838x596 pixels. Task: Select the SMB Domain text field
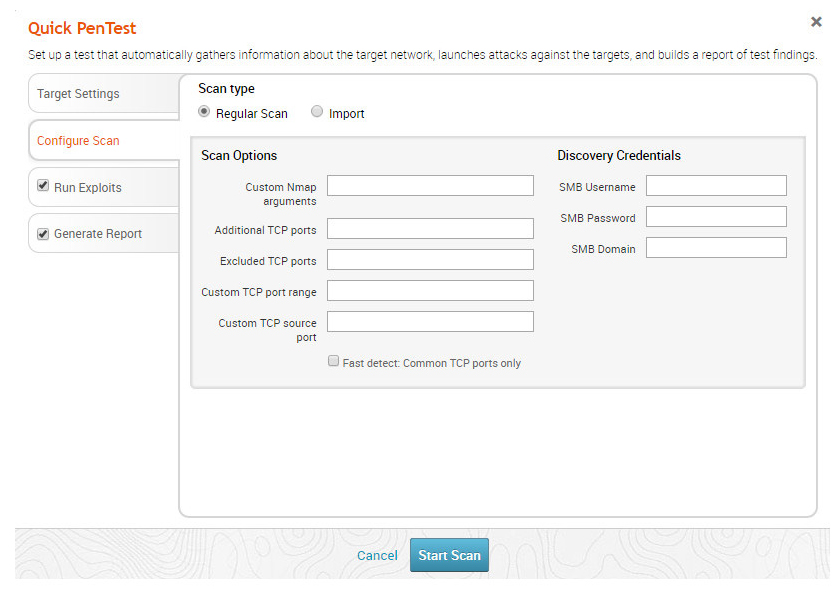716,248
